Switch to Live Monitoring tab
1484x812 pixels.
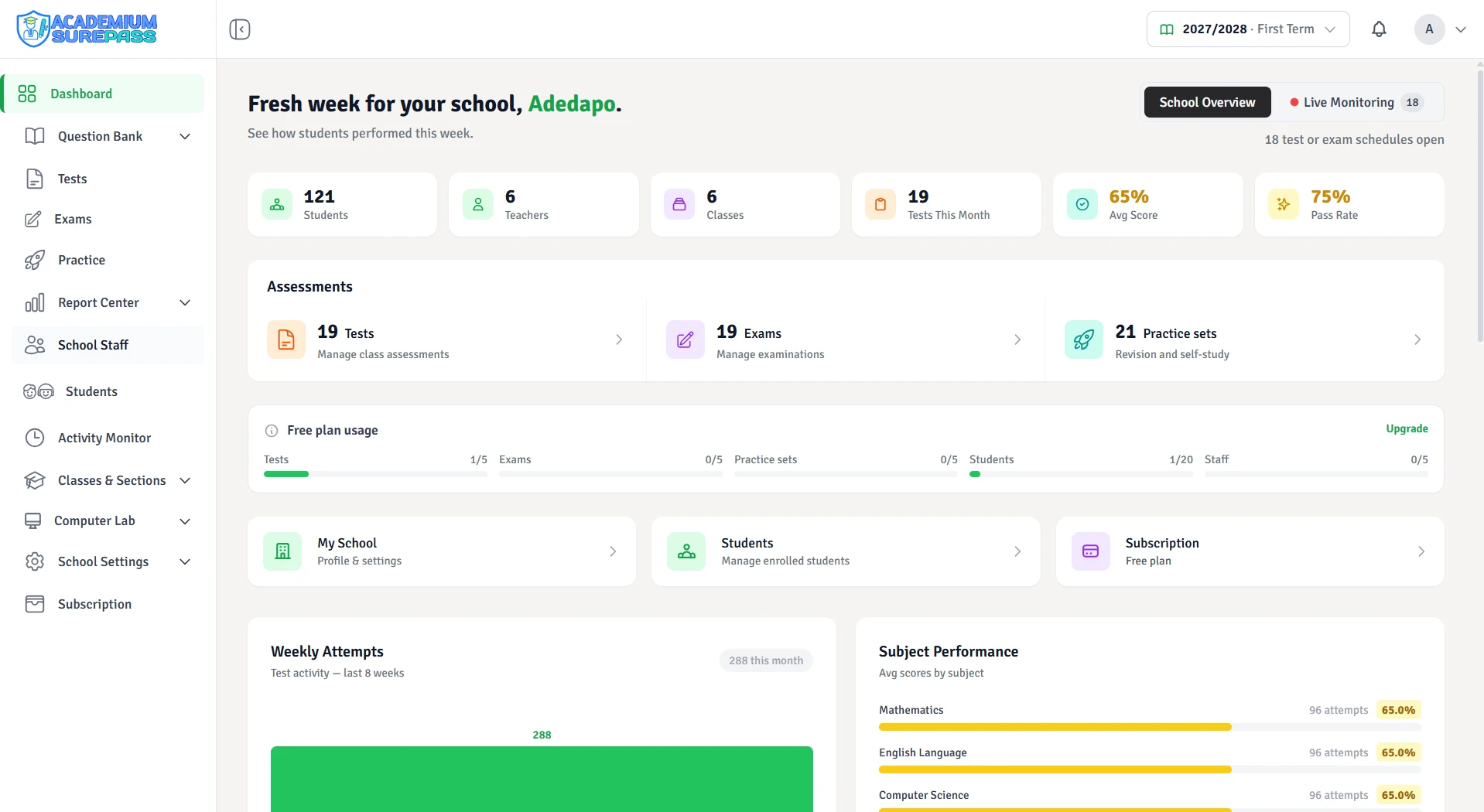coord(1356,102)
